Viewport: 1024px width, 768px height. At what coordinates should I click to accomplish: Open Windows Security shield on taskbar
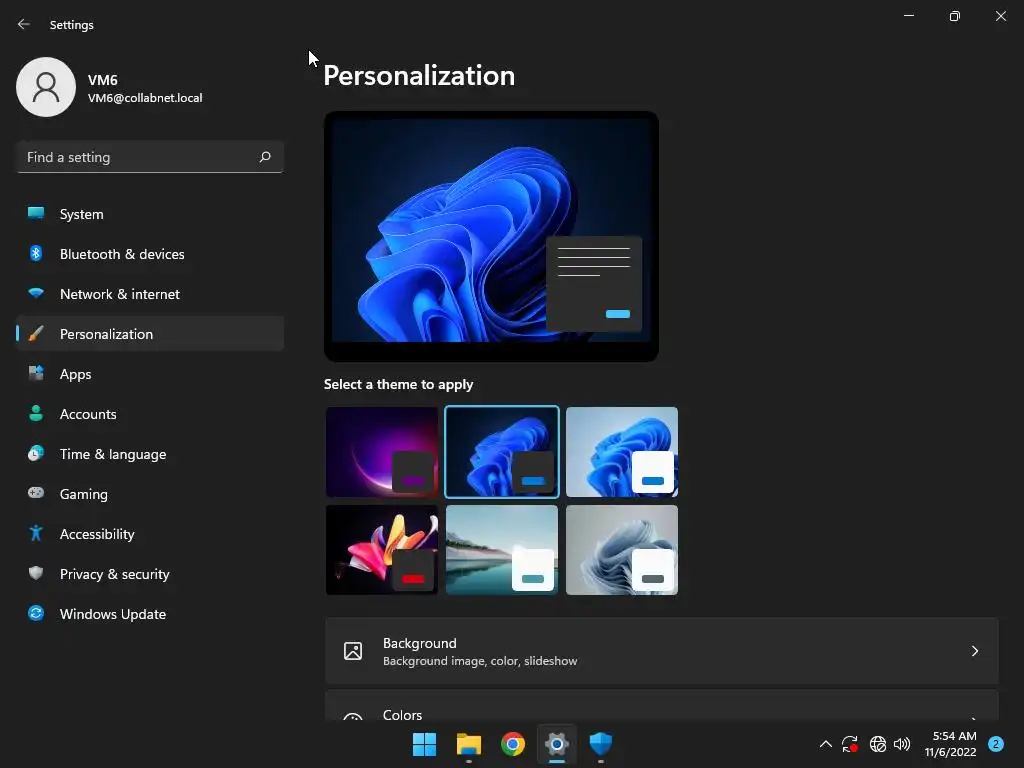601,744
